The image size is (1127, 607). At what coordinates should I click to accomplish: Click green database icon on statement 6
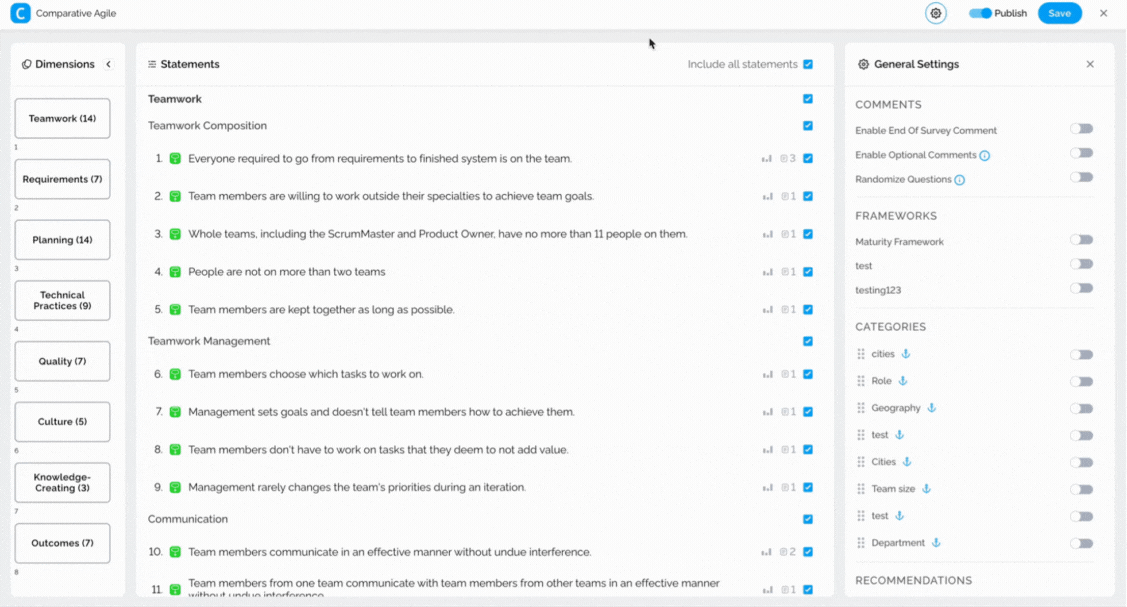click(175, 374)
